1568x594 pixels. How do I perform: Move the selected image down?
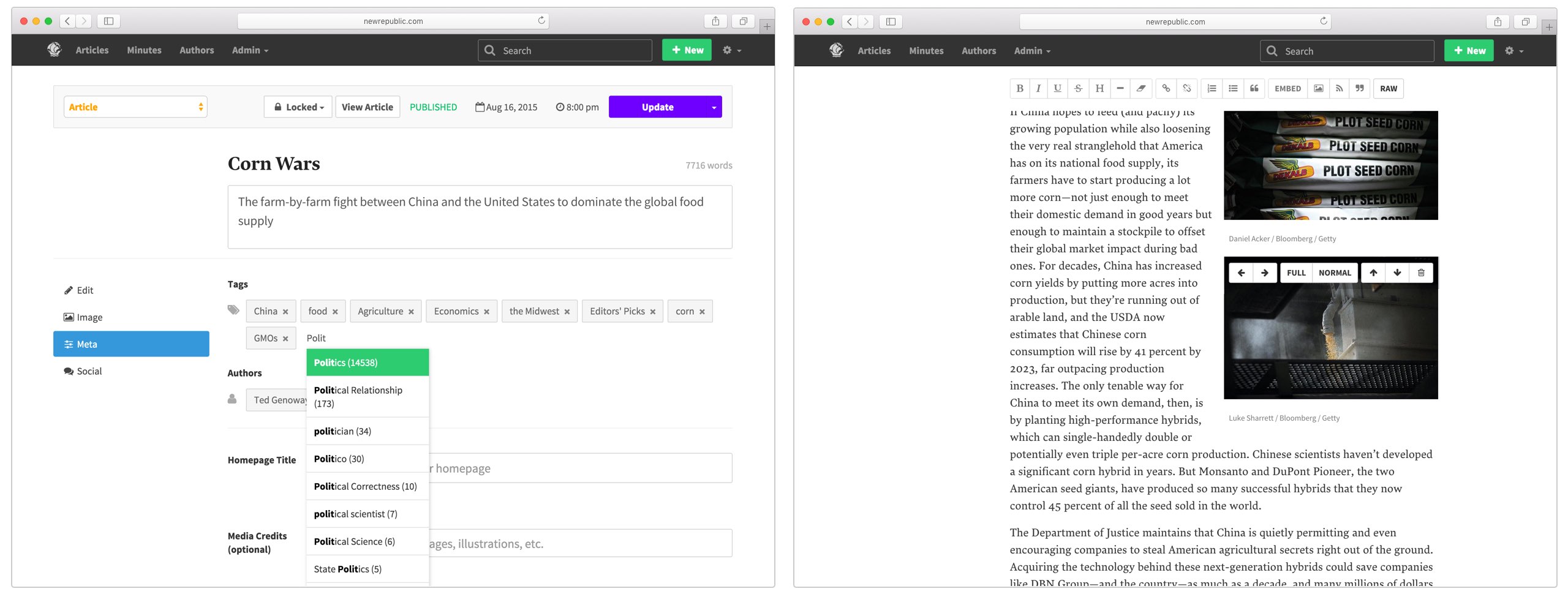[x=1397, y=273]
